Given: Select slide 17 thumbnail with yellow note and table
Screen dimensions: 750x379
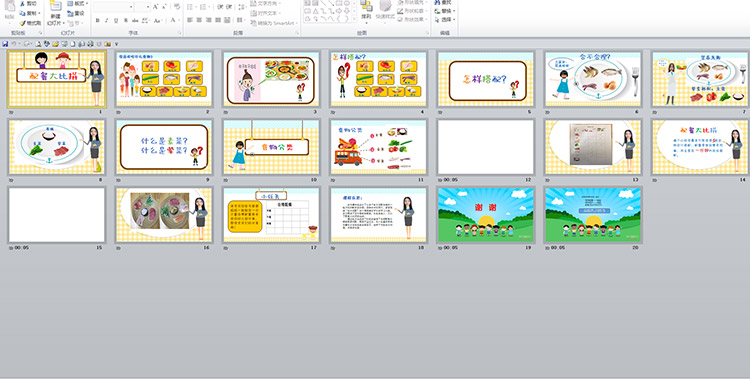Looking at the screenshot, I should pos(271,215).
